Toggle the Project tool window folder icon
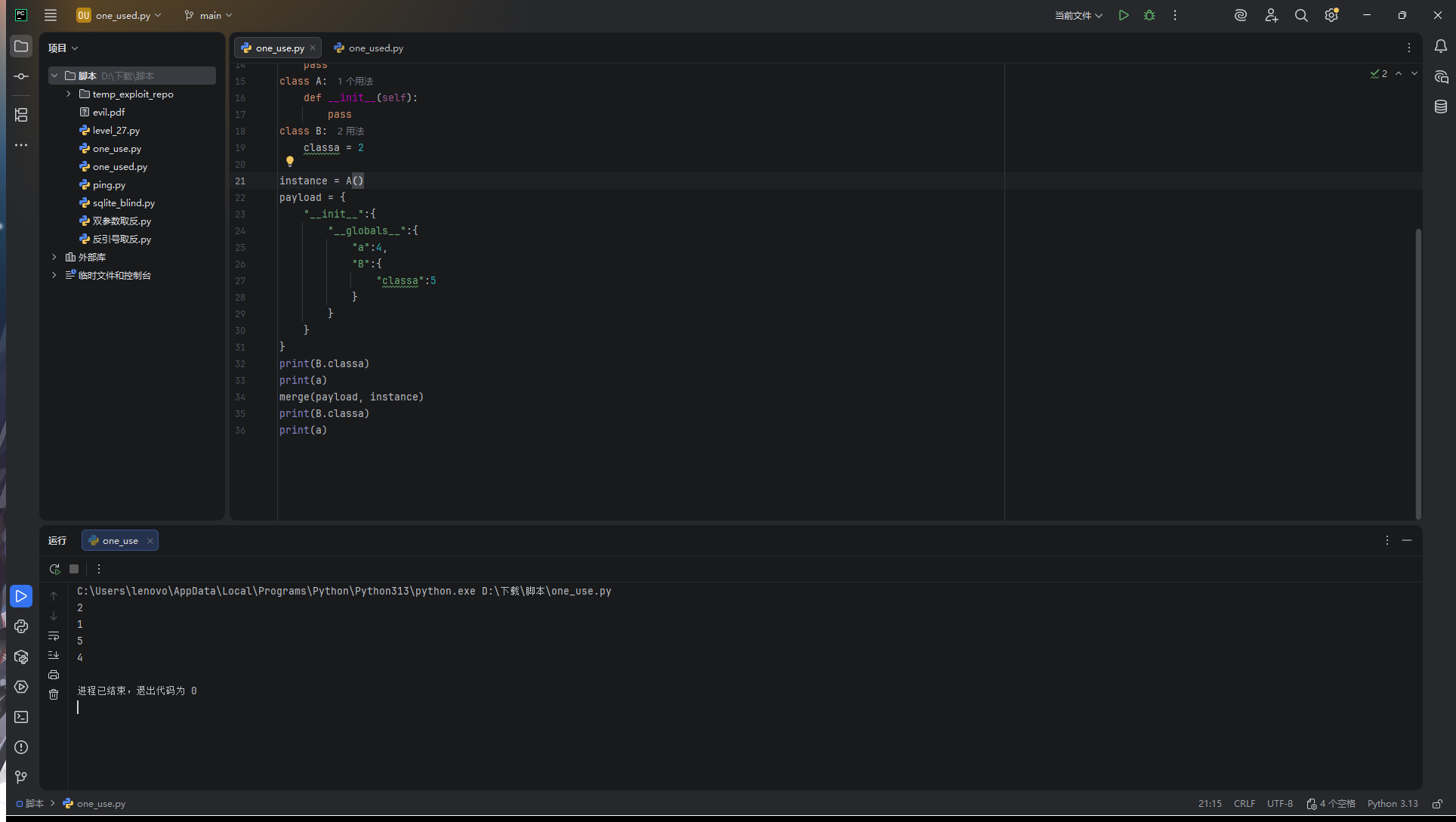This screenshot has width=1456, height=822. pos(21,46)
